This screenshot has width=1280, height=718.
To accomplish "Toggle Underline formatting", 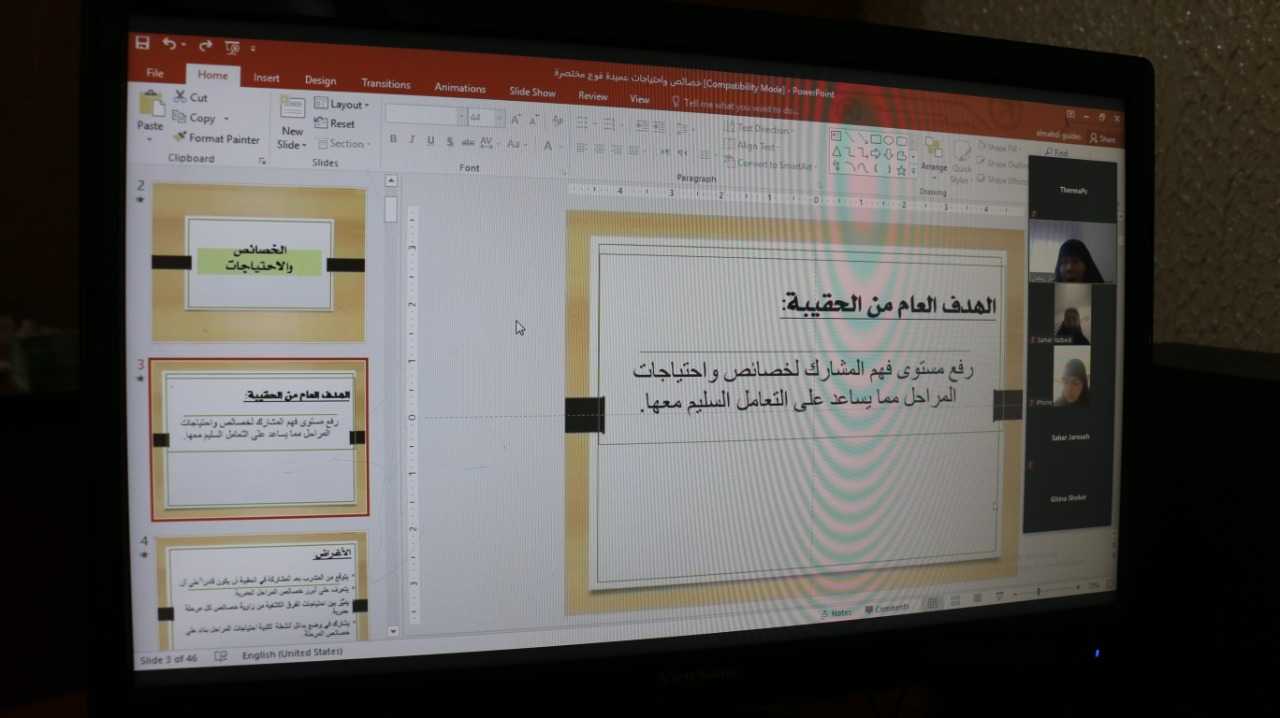I will point(431,141).
